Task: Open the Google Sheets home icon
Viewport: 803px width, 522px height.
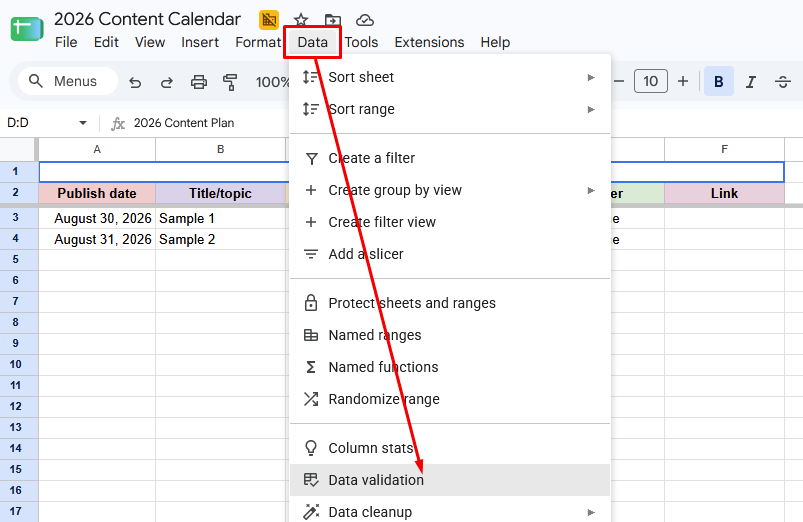Action: (x=27, y=29)
